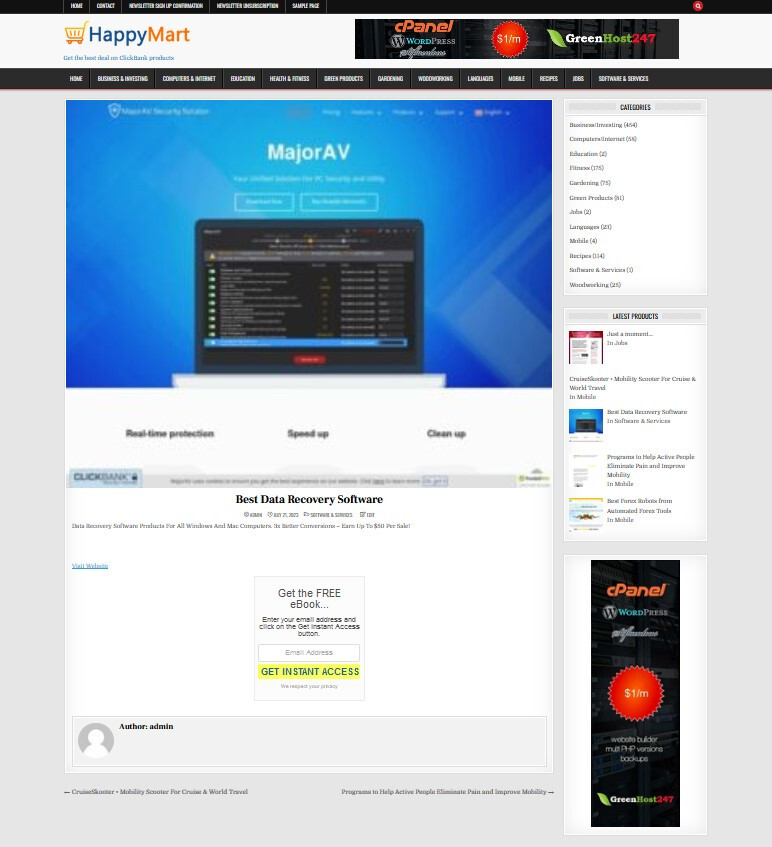772x847 pixels.
Task: Select Education in main navigation
Action: tap(243, 78)
